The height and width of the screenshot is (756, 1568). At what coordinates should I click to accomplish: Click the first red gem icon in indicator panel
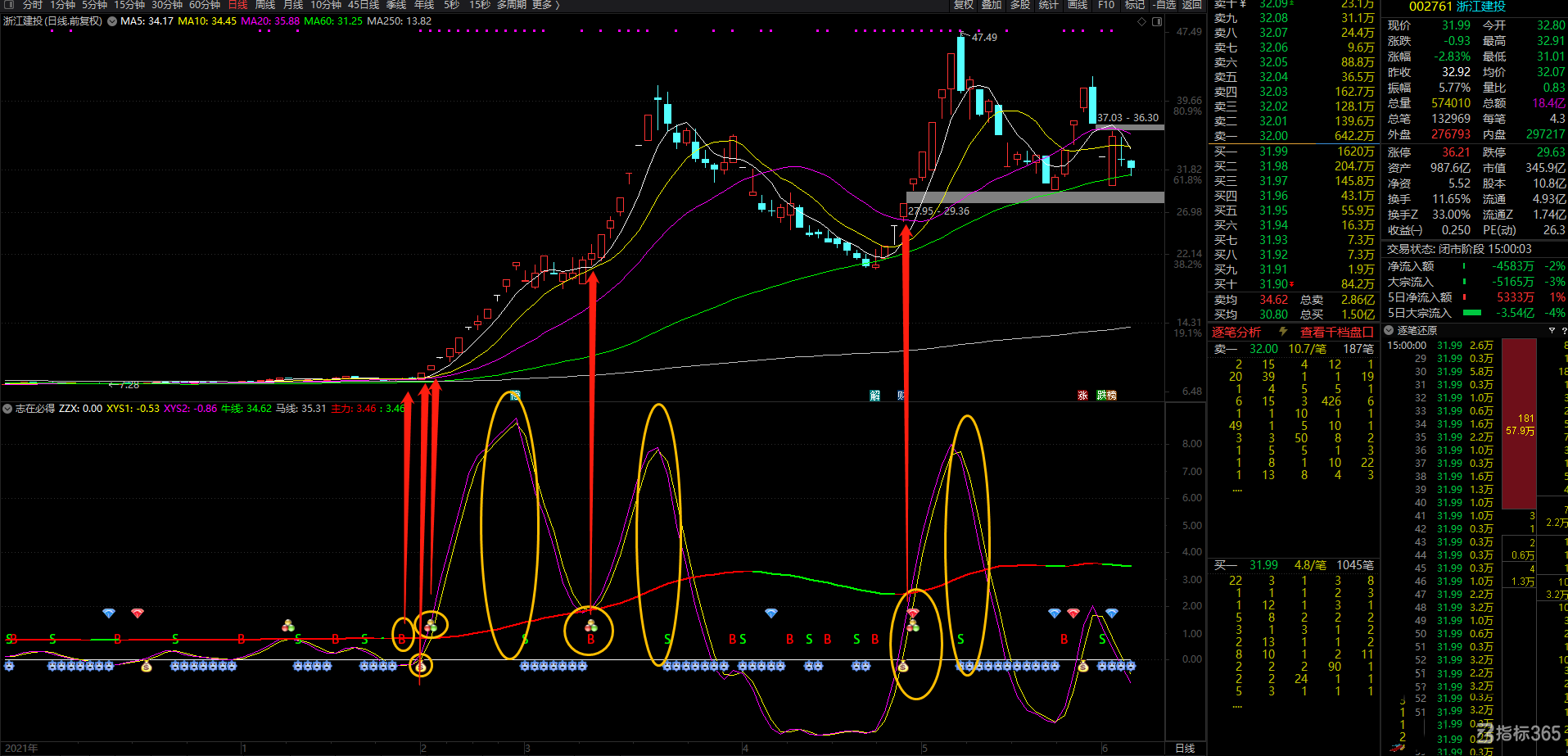137,613
